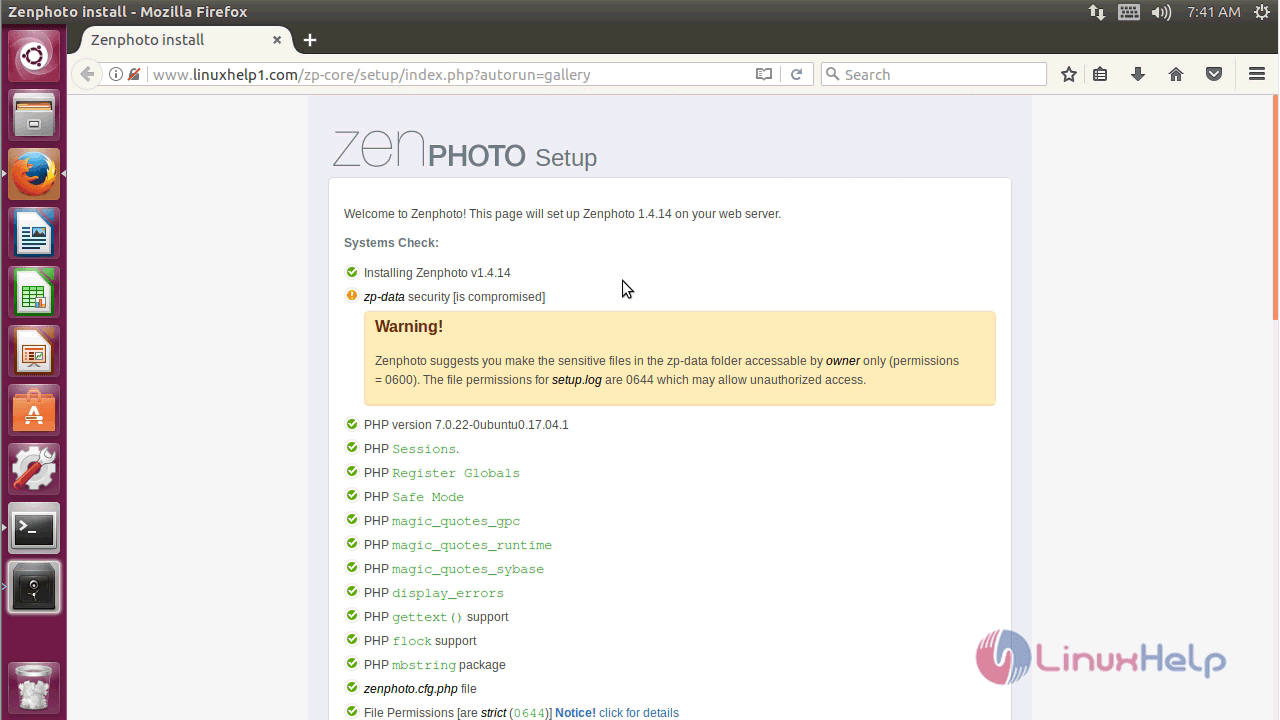Click 'PHP version 7.0.22-0ubuntu0.17.04.1' row

466,425
